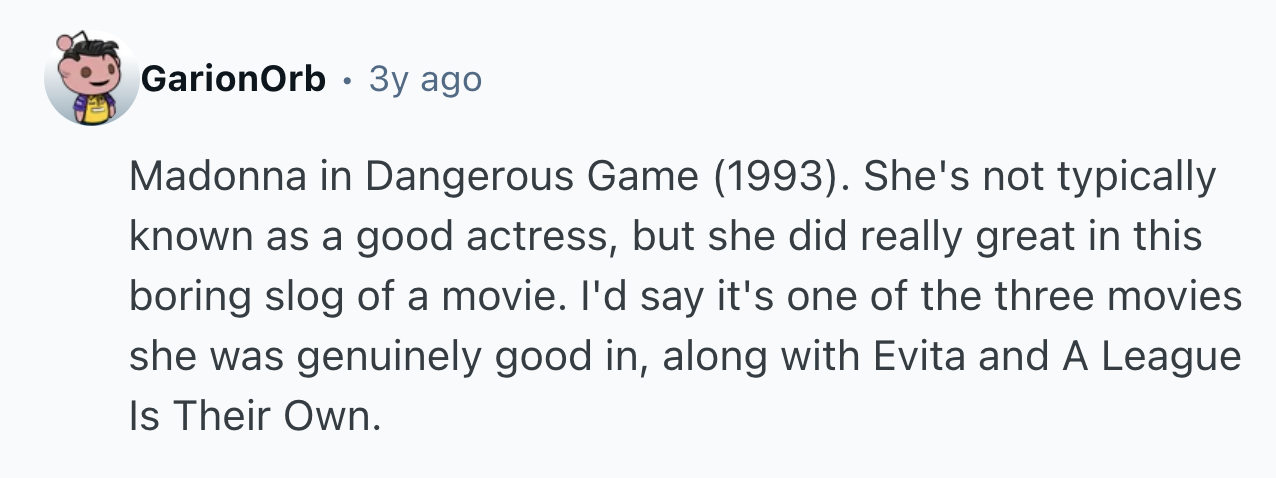Click 'along with' in the fourth line
1276x478 pixels.
[715, 355]
